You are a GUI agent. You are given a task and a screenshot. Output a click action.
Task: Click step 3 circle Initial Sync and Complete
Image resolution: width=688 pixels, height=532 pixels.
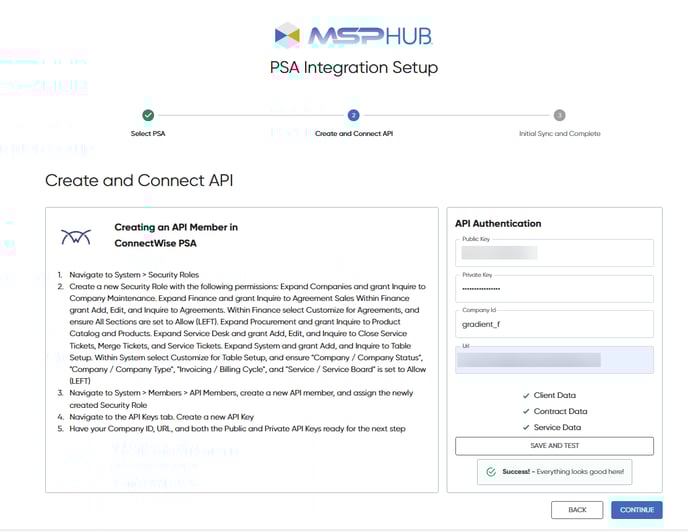pos(559,115)
